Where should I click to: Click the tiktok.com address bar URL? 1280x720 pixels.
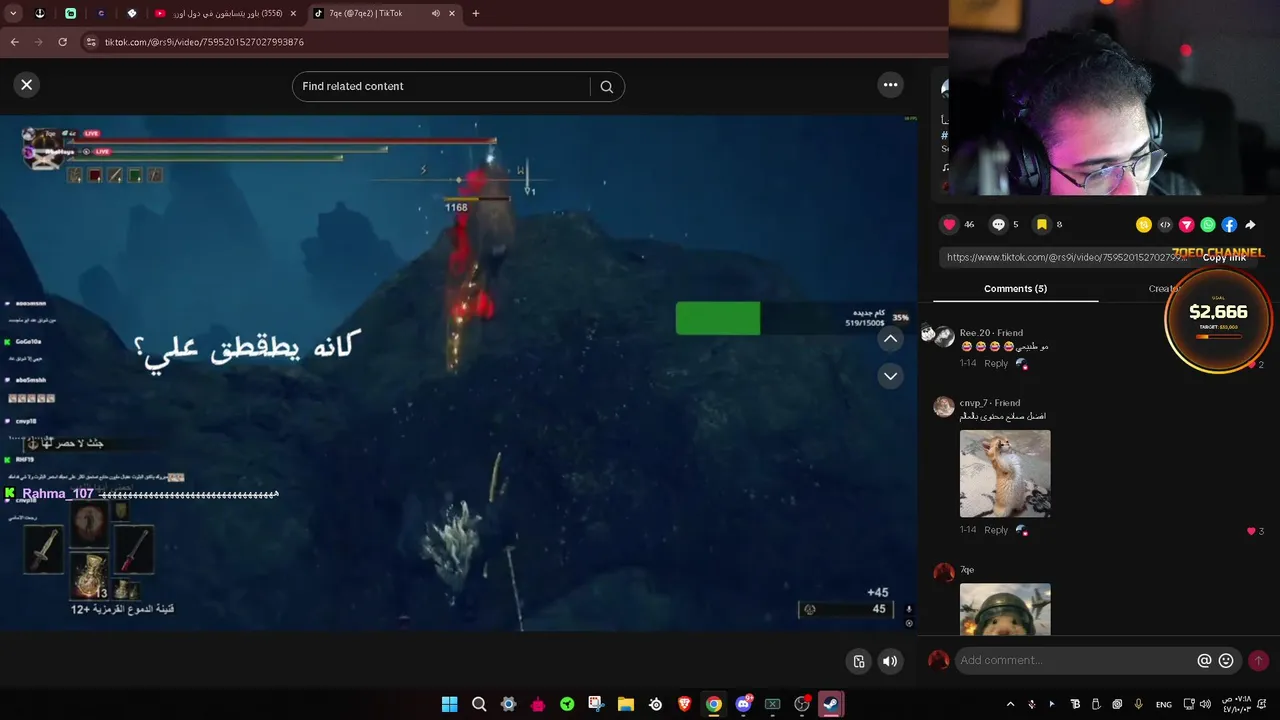click(x=204, y=42)
